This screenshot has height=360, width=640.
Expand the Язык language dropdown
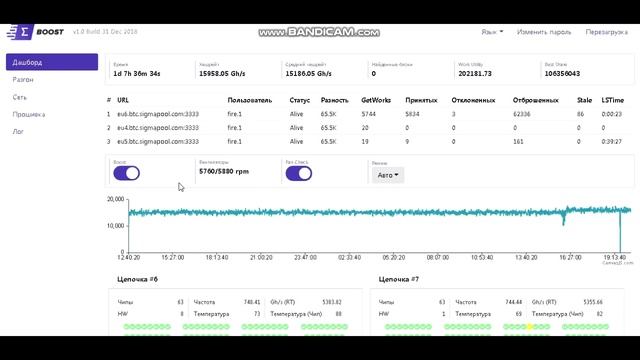click(x=492, y=32)
